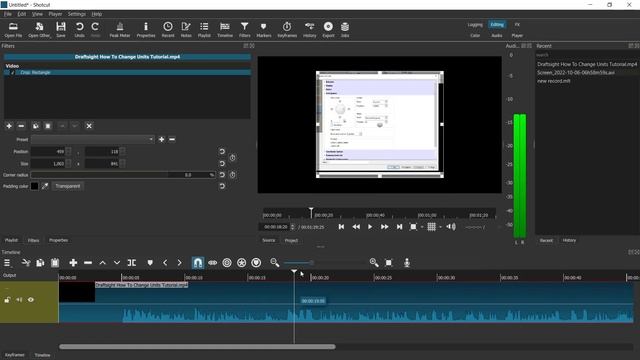Screen dimensions: 640x360
Task: Adjust current timecode stepper
Action: tap(292, 227)
